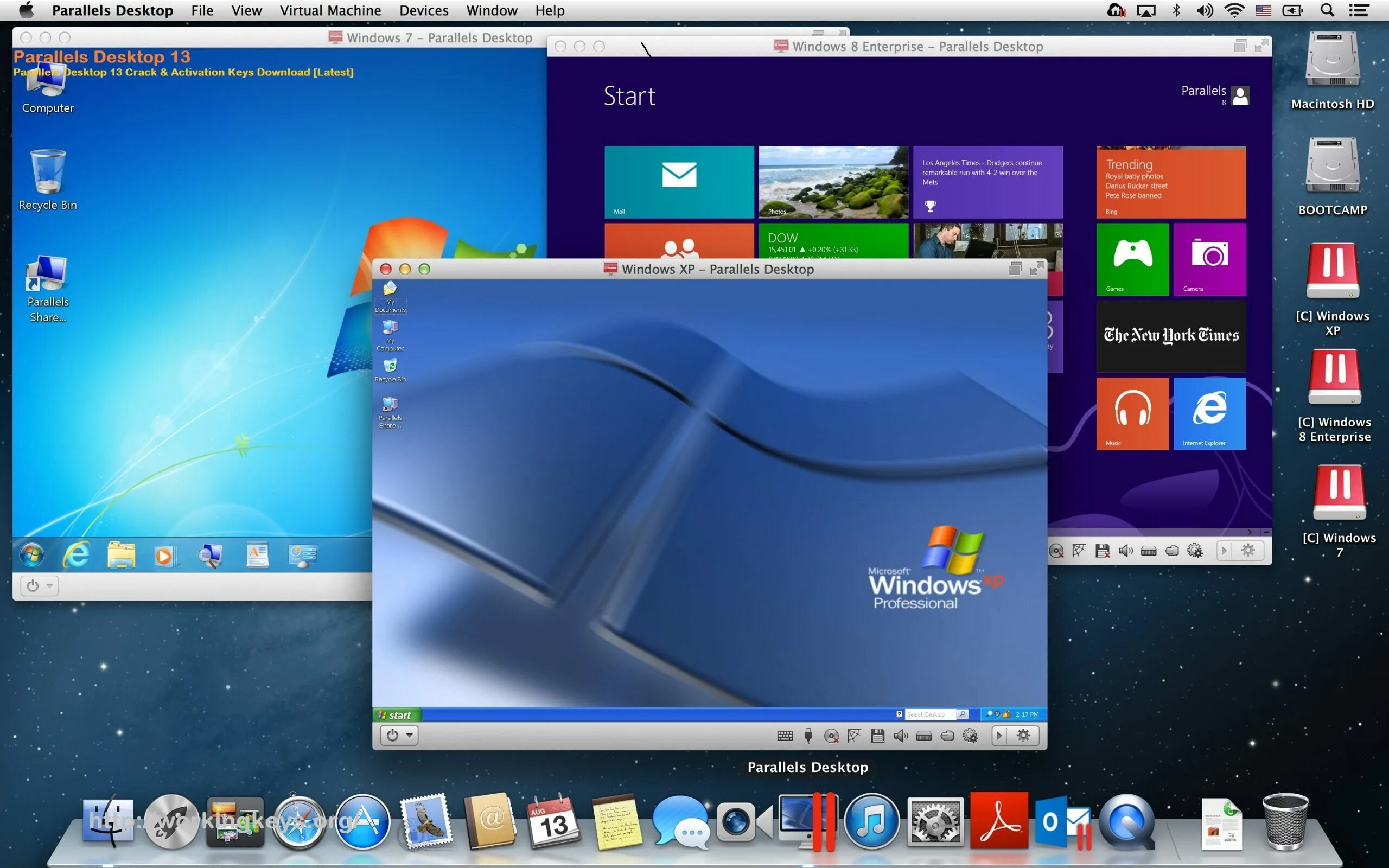
Task: Open the Devices menu
Action: [x=424, y=10]
